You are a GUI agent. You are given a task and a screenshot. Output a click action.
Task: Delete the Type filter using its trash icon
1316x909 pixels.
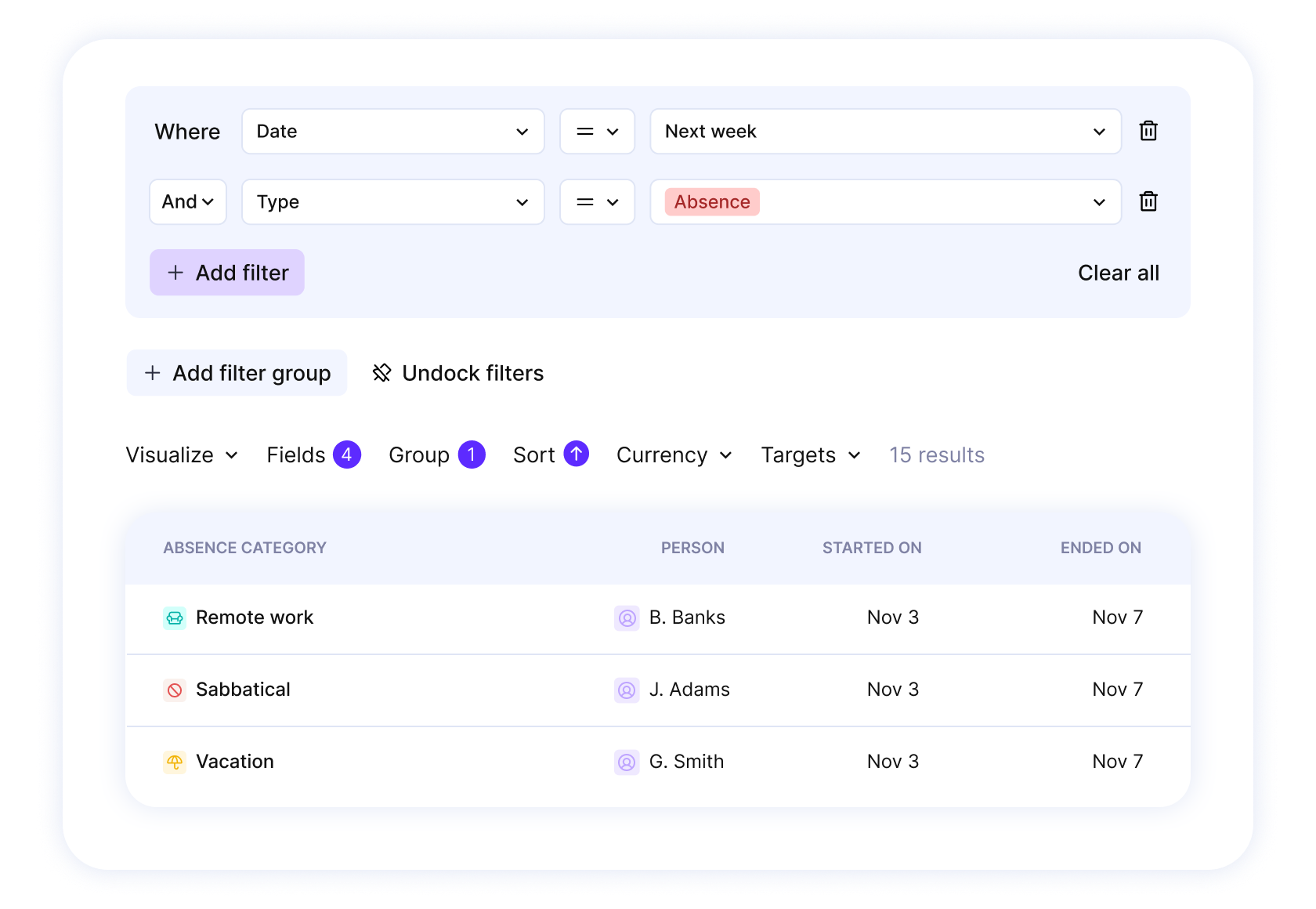coord(1148,201)
